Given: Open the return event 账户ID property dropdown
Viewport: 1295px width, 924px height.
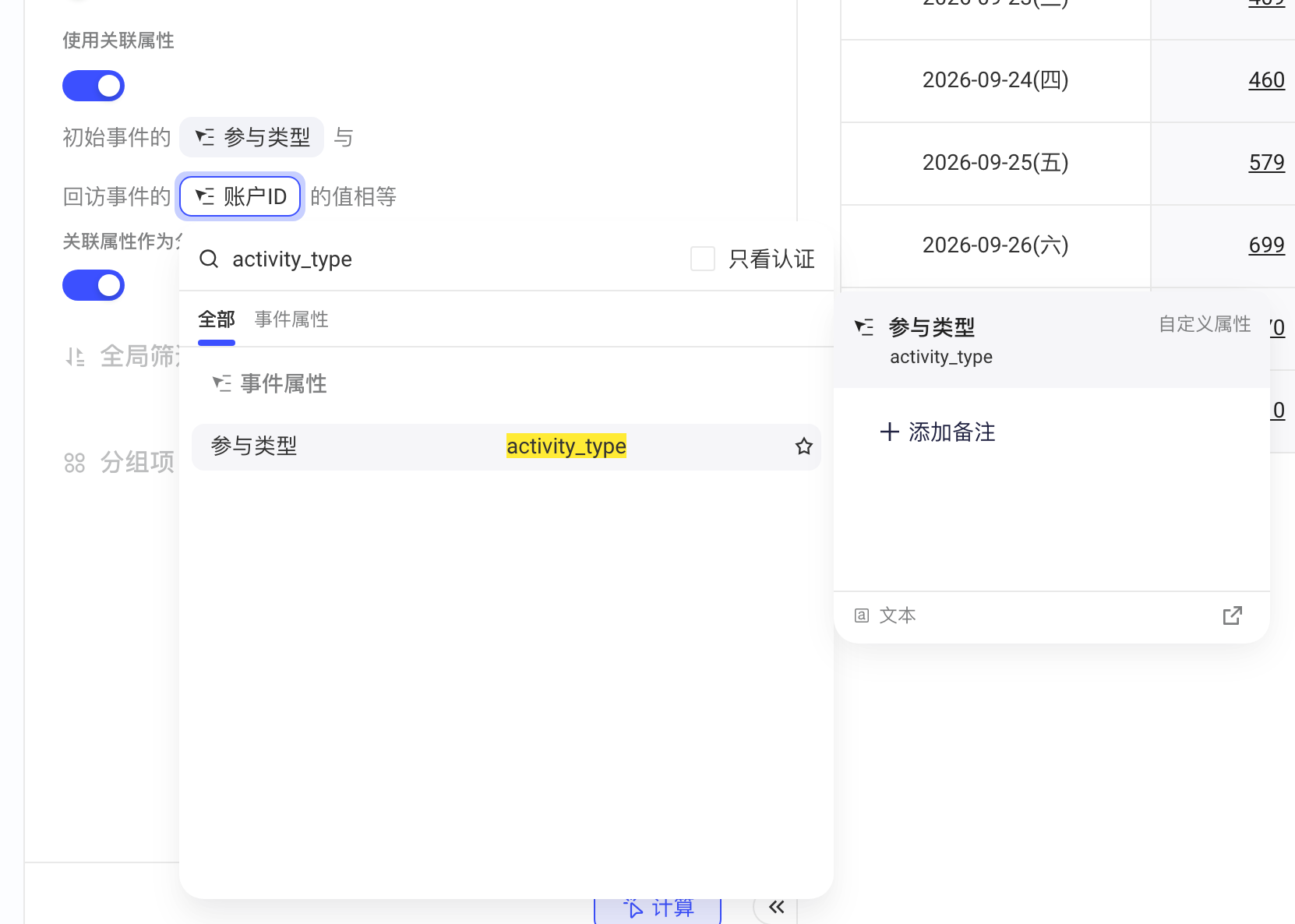Looking at the screenshot, I should click(x=240, y=196).
